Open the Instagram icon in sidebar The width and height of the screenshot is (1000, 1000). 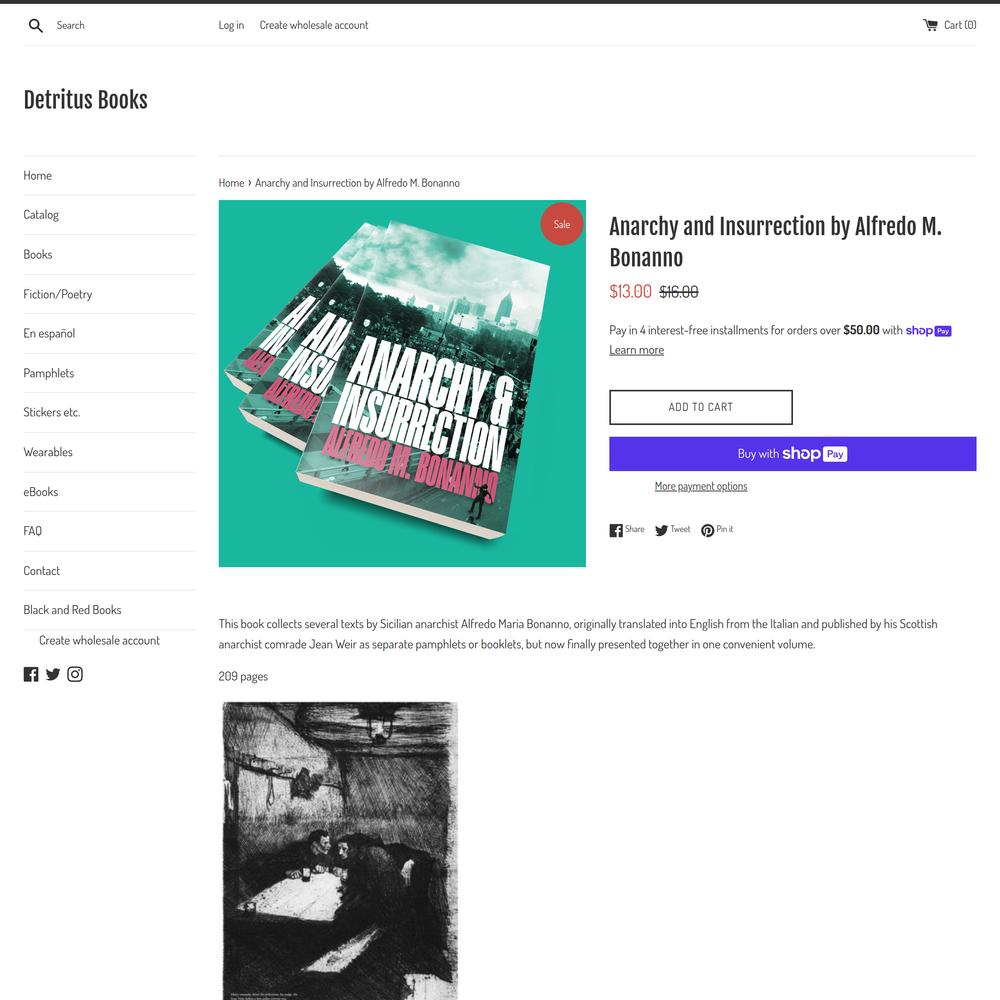(75, 674)
